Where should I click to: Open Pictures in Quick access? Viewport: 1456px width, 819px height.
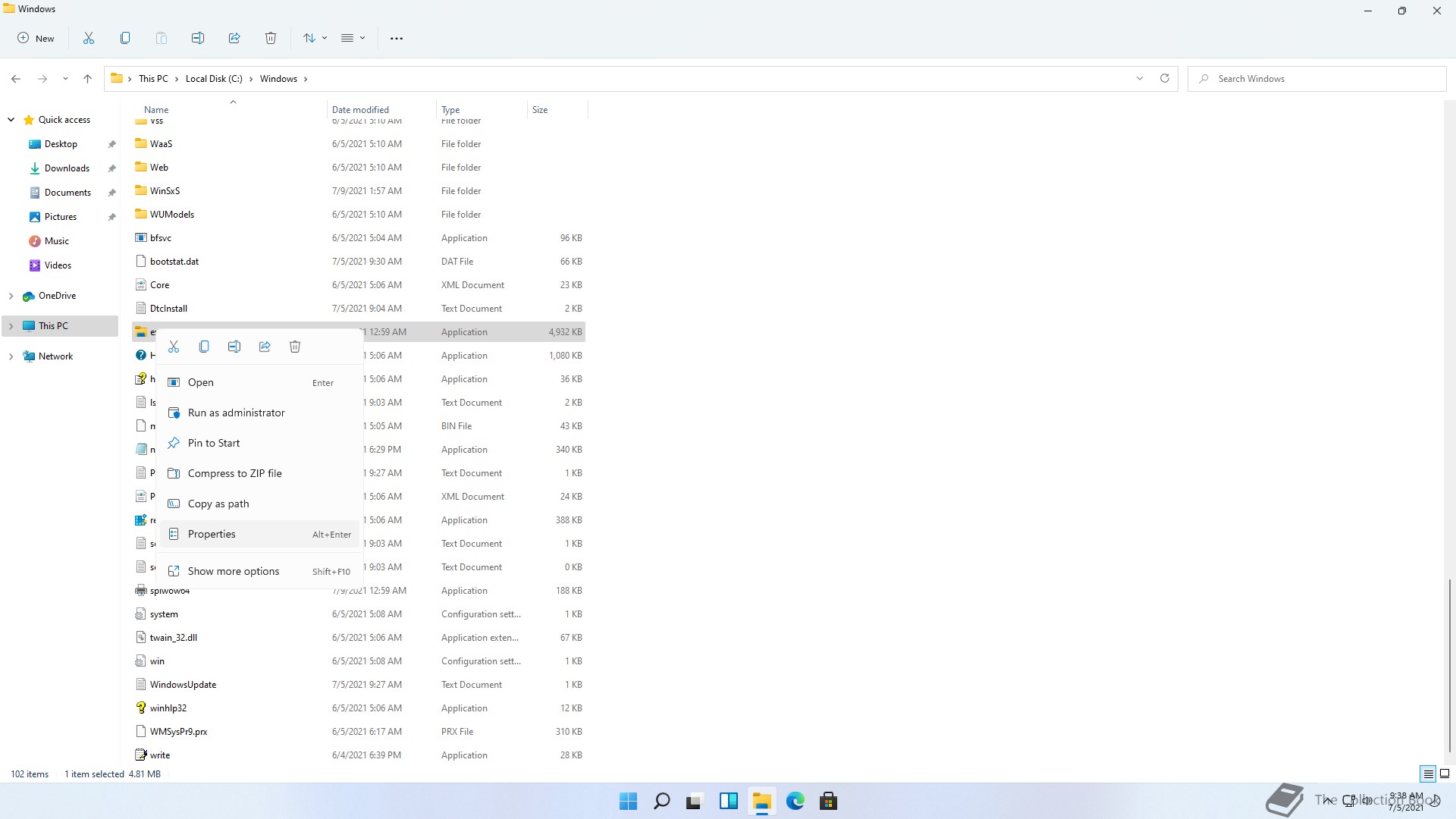click(x=61, y=217)
